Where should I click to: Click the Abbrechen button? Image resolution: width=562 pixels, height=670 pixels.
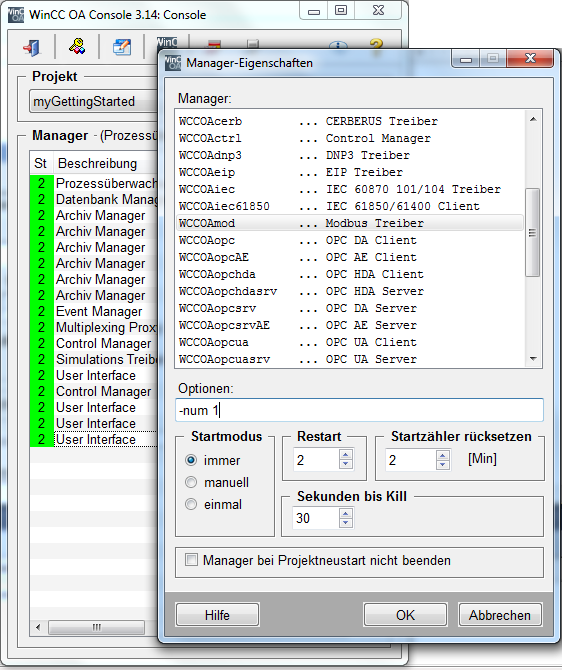500,615
